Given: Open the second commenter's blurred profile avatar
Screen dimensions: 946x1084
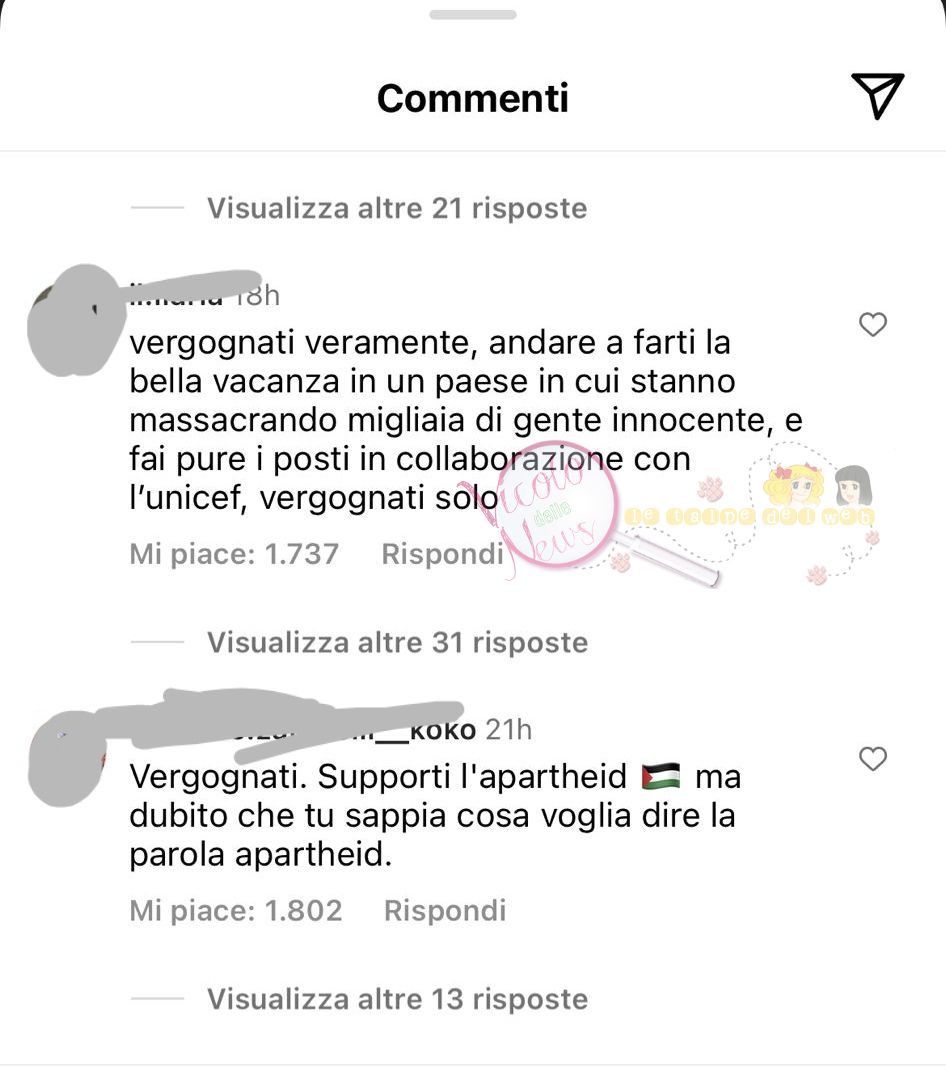Looking at the screenshot, I should 66,758.
